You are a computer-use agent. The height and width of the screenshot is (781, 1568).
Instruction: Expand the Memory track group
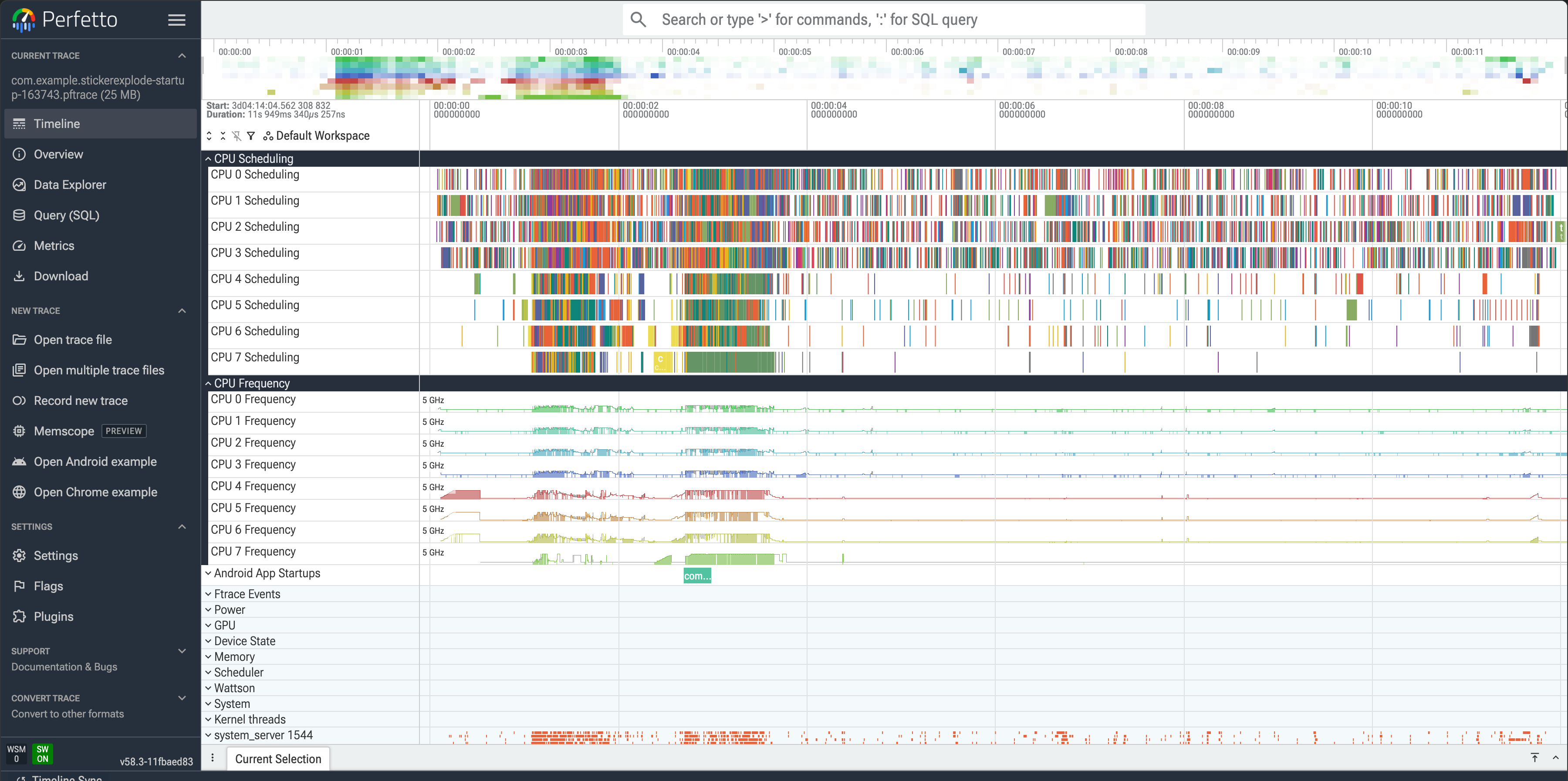tap(208, 657)
